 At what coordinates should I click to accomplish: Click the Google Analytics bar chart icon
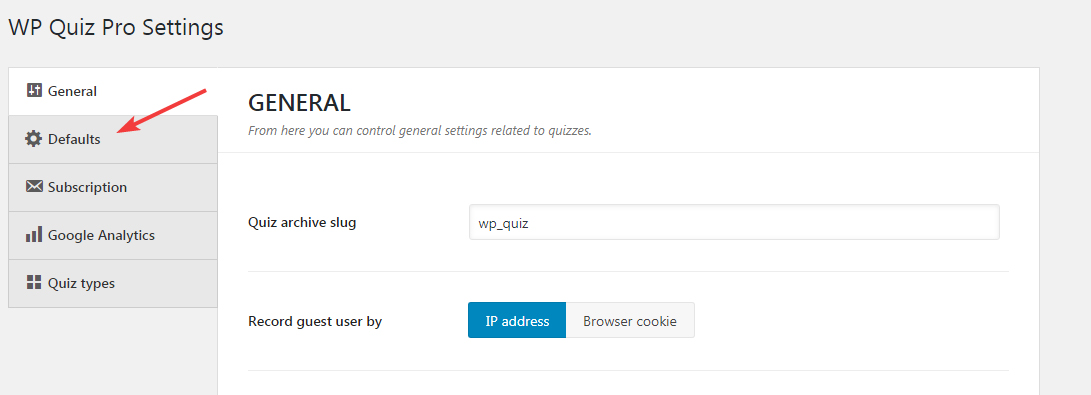click(33, 234)
